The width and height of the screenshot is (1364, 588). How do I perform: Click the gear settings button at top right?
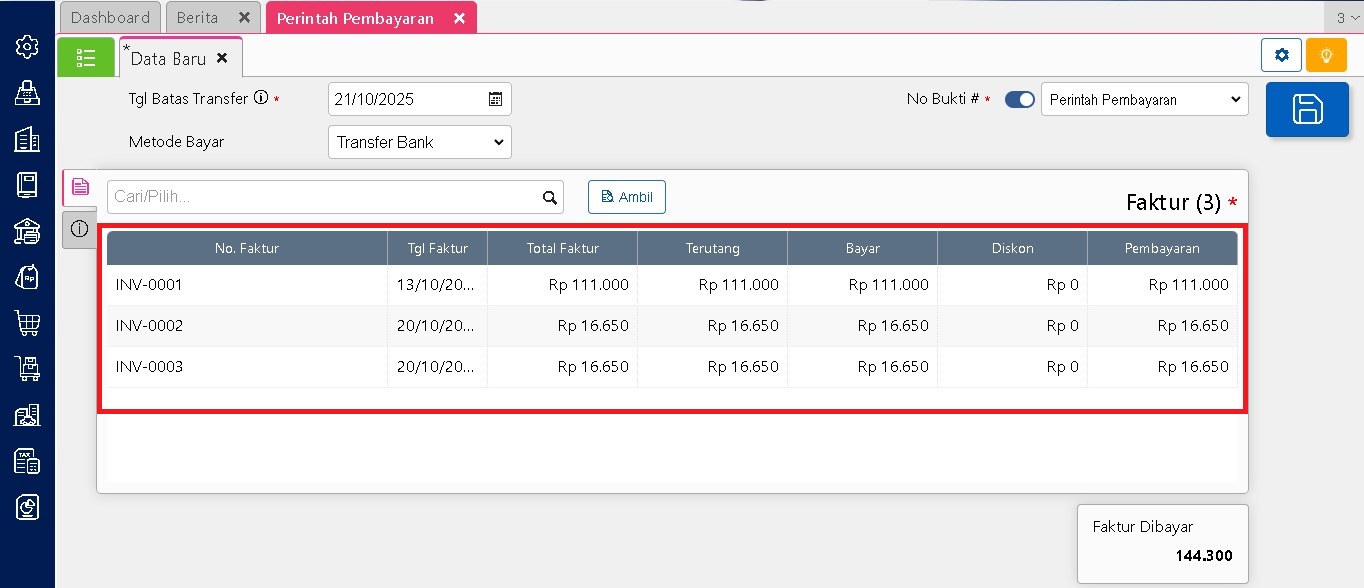pyautogui.click(x=1281, y=55)
